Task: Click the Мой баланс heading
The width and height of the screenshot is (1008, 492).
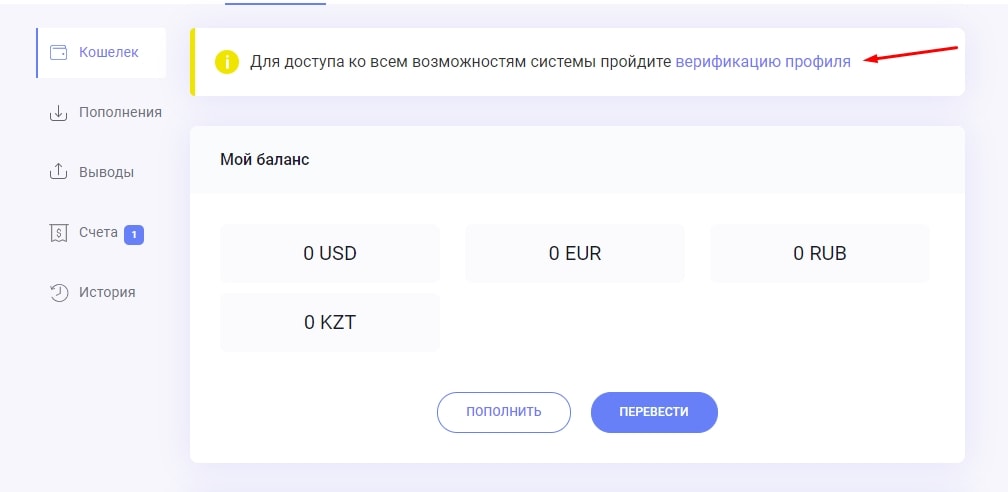Action: 265,160
